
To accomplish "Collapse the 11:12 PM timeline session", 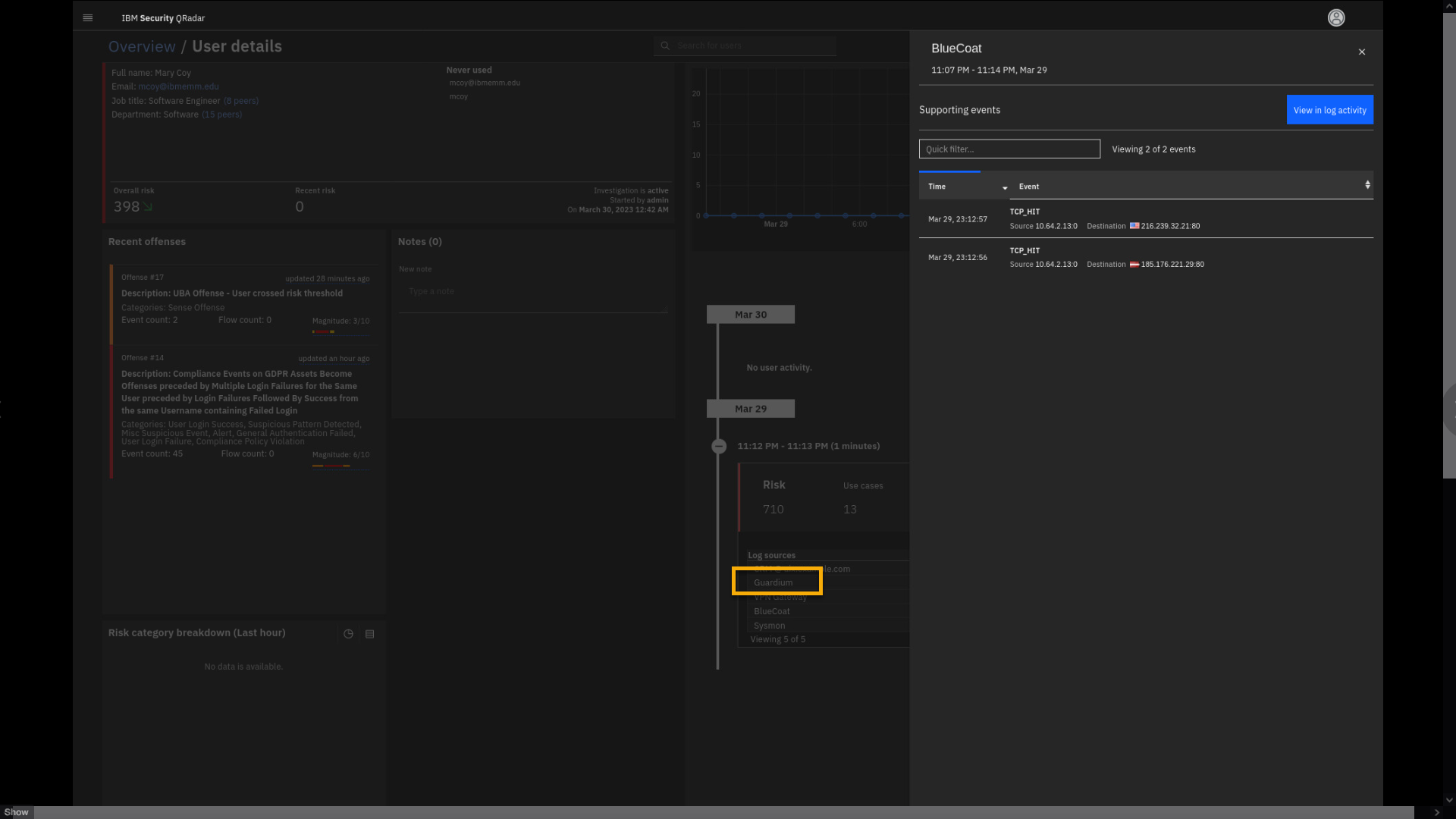I will (x=719, y=446).
